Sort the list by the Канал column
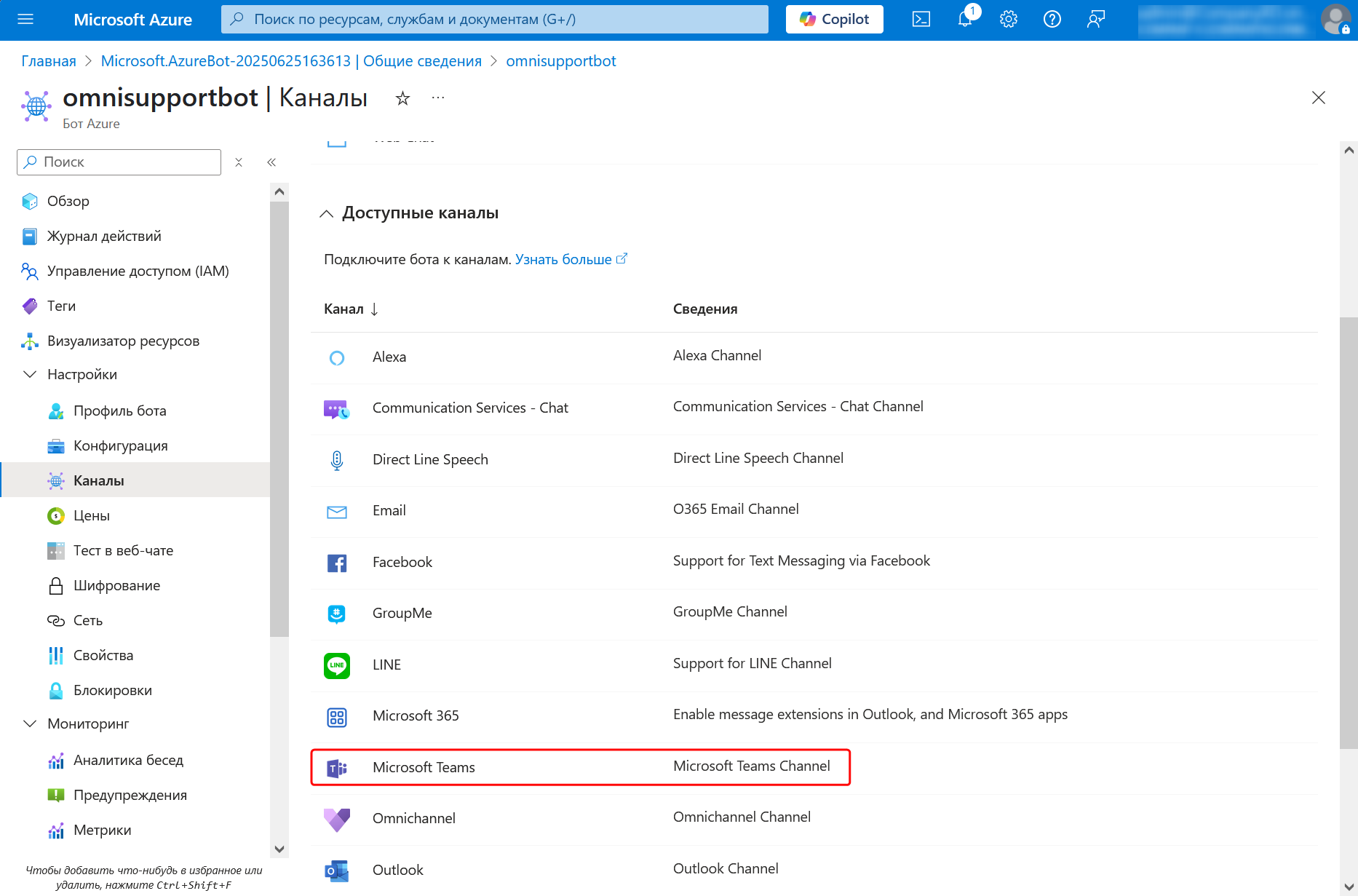The width and height of the screenshot is (1358, 896). [x=351, y=309]
